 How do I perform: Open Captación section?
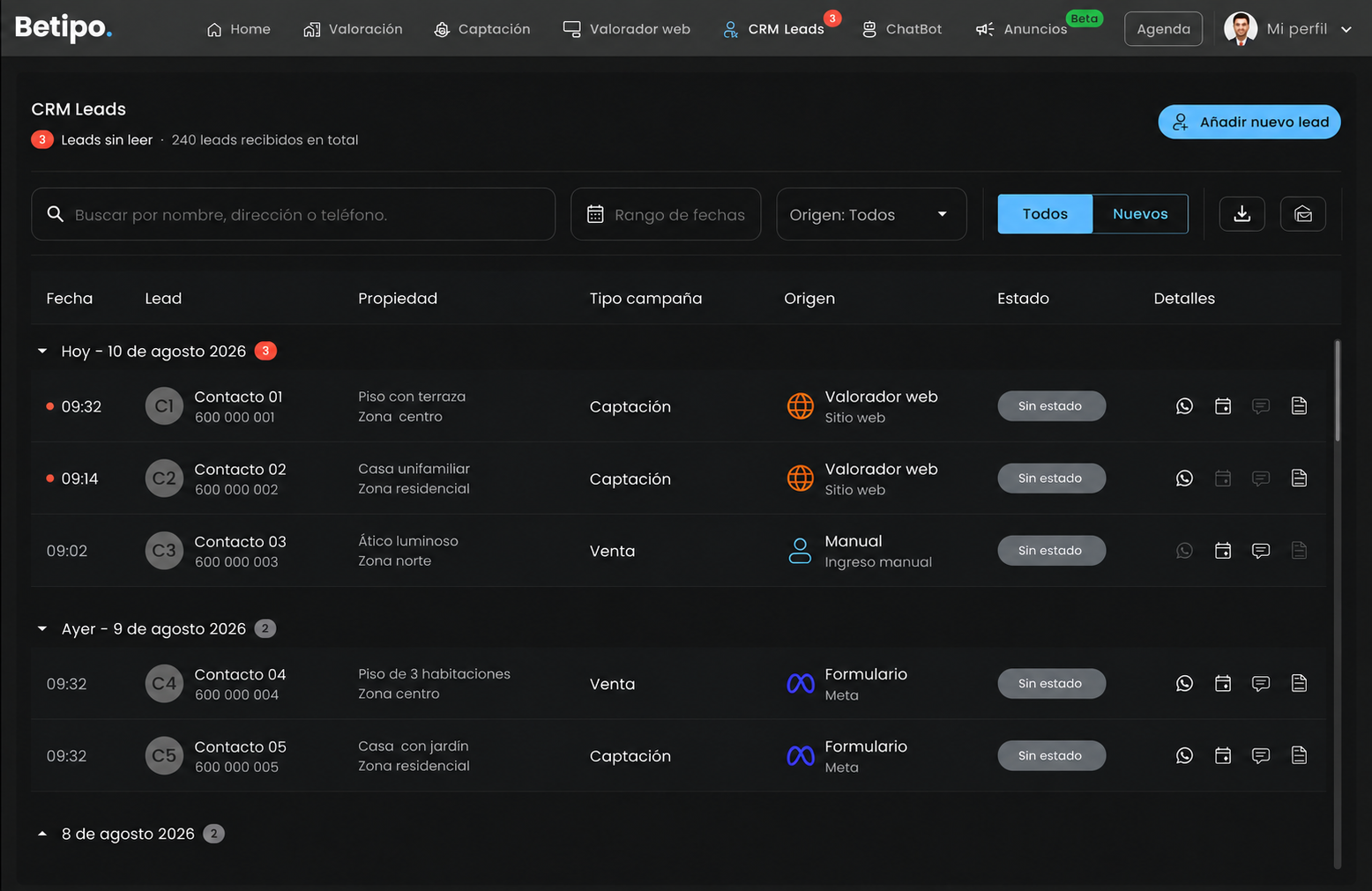click(482, 29)
